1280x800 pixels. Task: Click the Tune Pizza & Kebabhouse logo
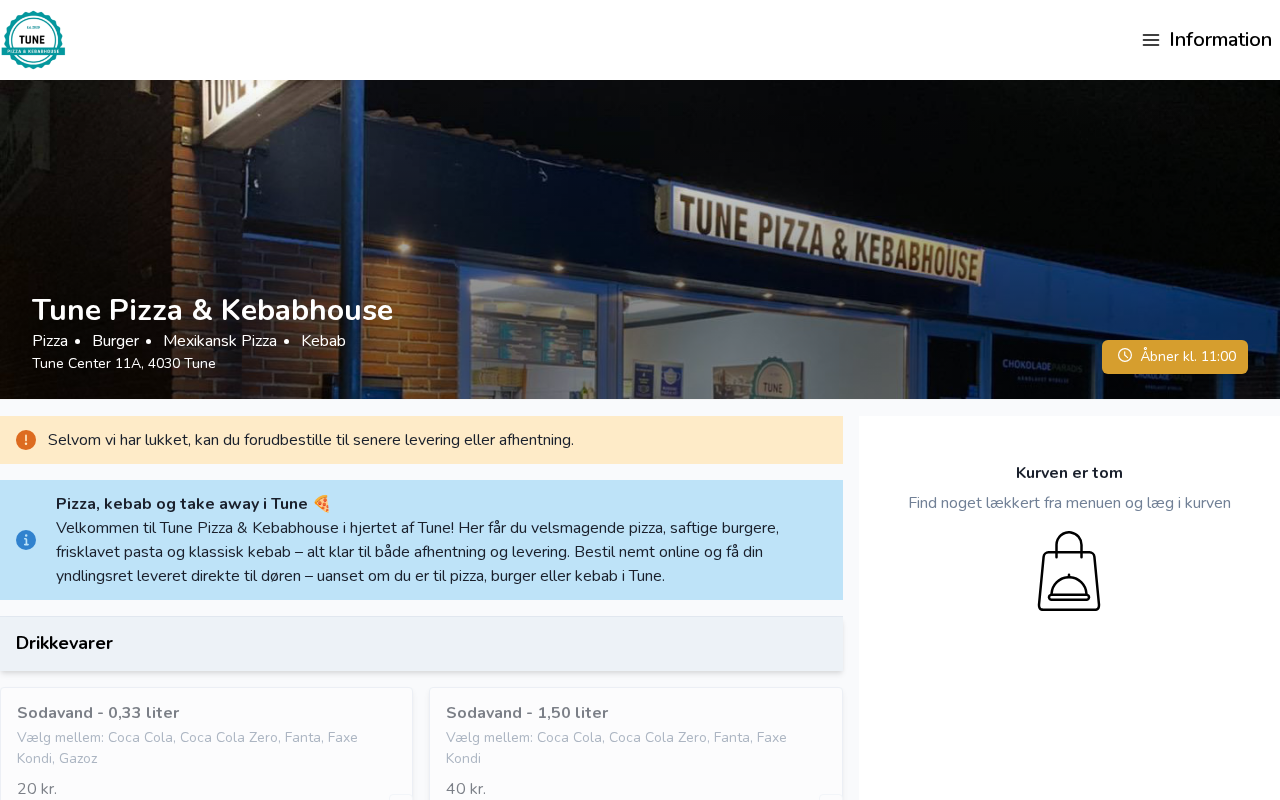[34, 40]
